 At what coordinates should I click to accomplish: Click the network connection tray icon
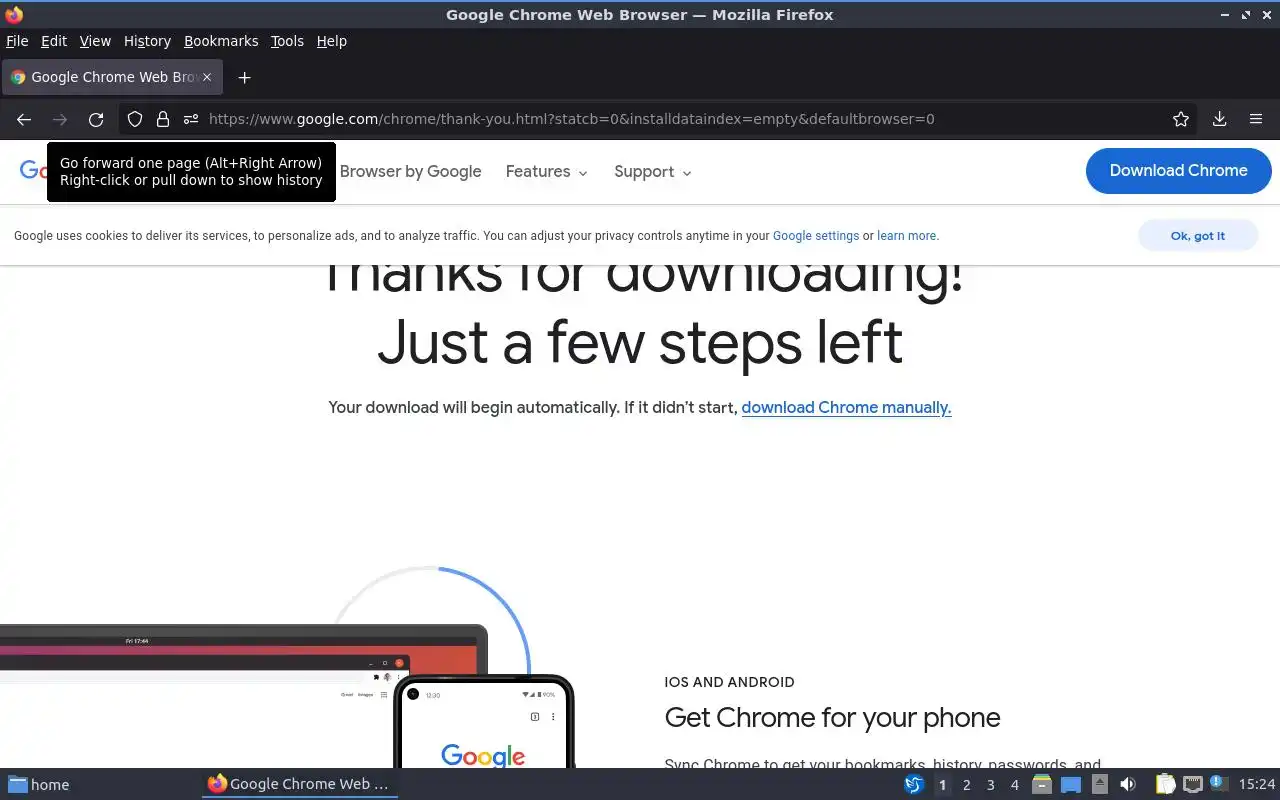click(x=1193, y=785)
